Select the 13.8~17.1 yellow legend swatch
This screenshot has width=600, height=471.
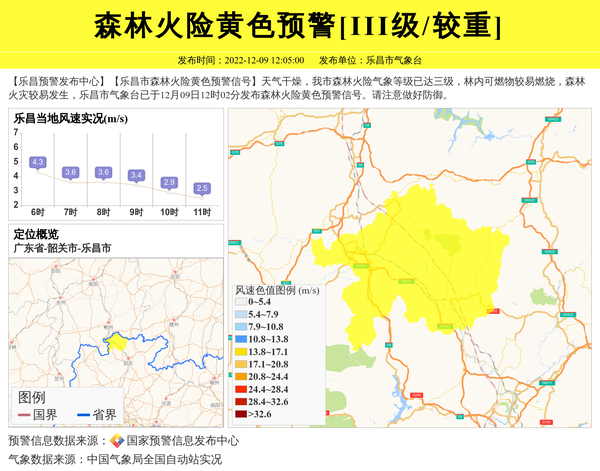pos(240,352)
